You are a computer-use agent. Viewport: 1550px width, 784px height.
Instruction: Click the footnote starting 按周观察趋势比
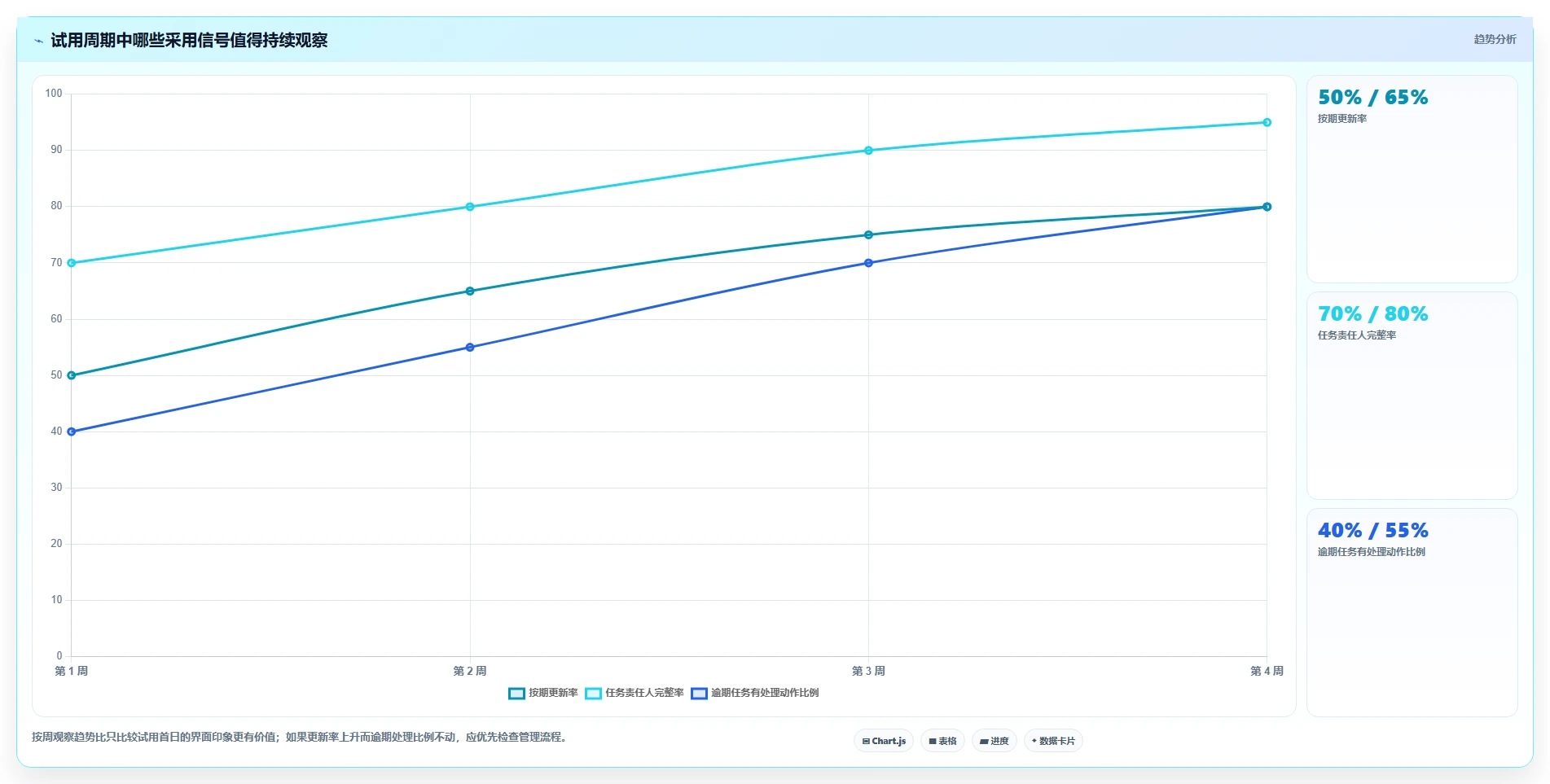tap(299, 738)
